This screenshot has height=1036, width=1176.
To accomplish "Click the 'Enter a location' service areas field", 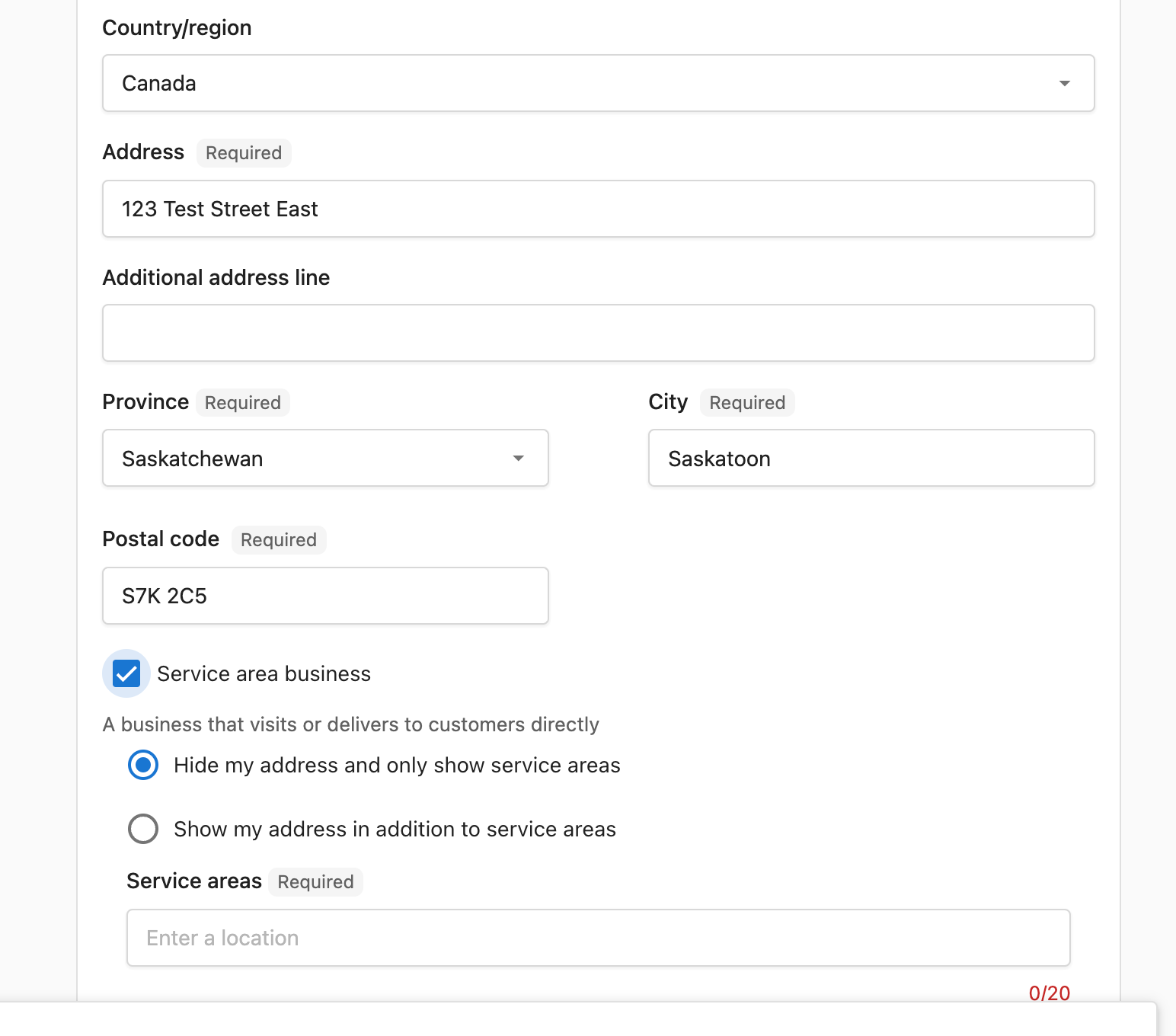I will [x=598, y=938].
